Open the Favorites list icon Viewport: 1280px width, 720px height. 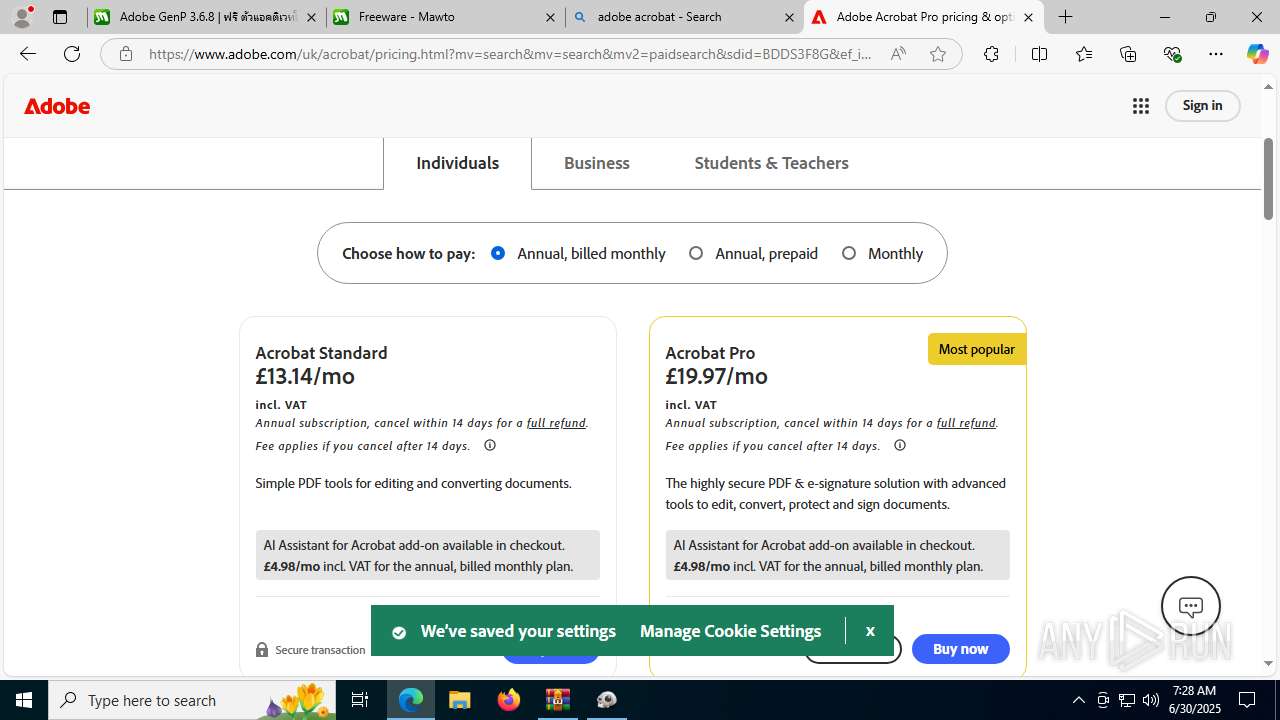1084,54
